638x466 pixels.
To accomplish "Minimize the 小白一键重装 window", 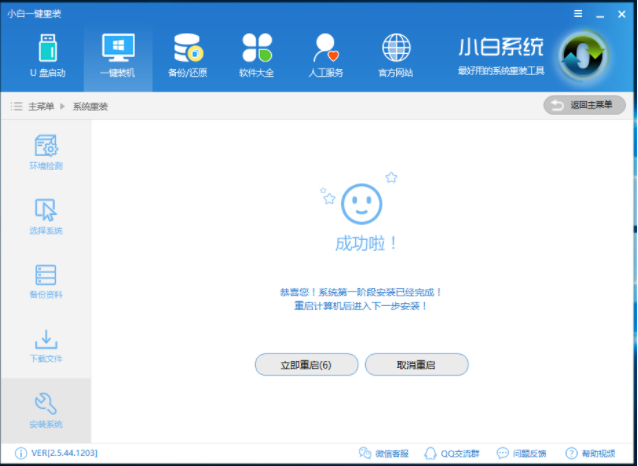I will [x=600, y=15].
